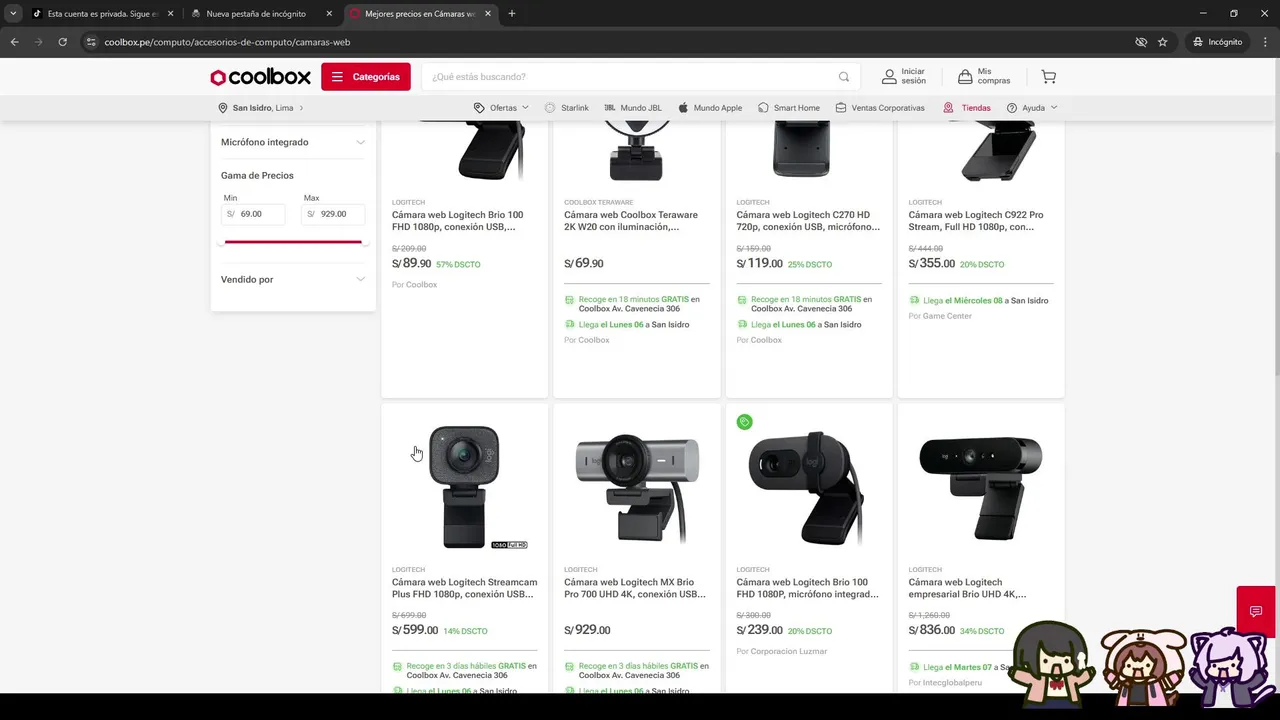This screenshot has height=720, width=1280.
Task: Click the S/ 836.00 price text
Action: (x=932, y=630)
